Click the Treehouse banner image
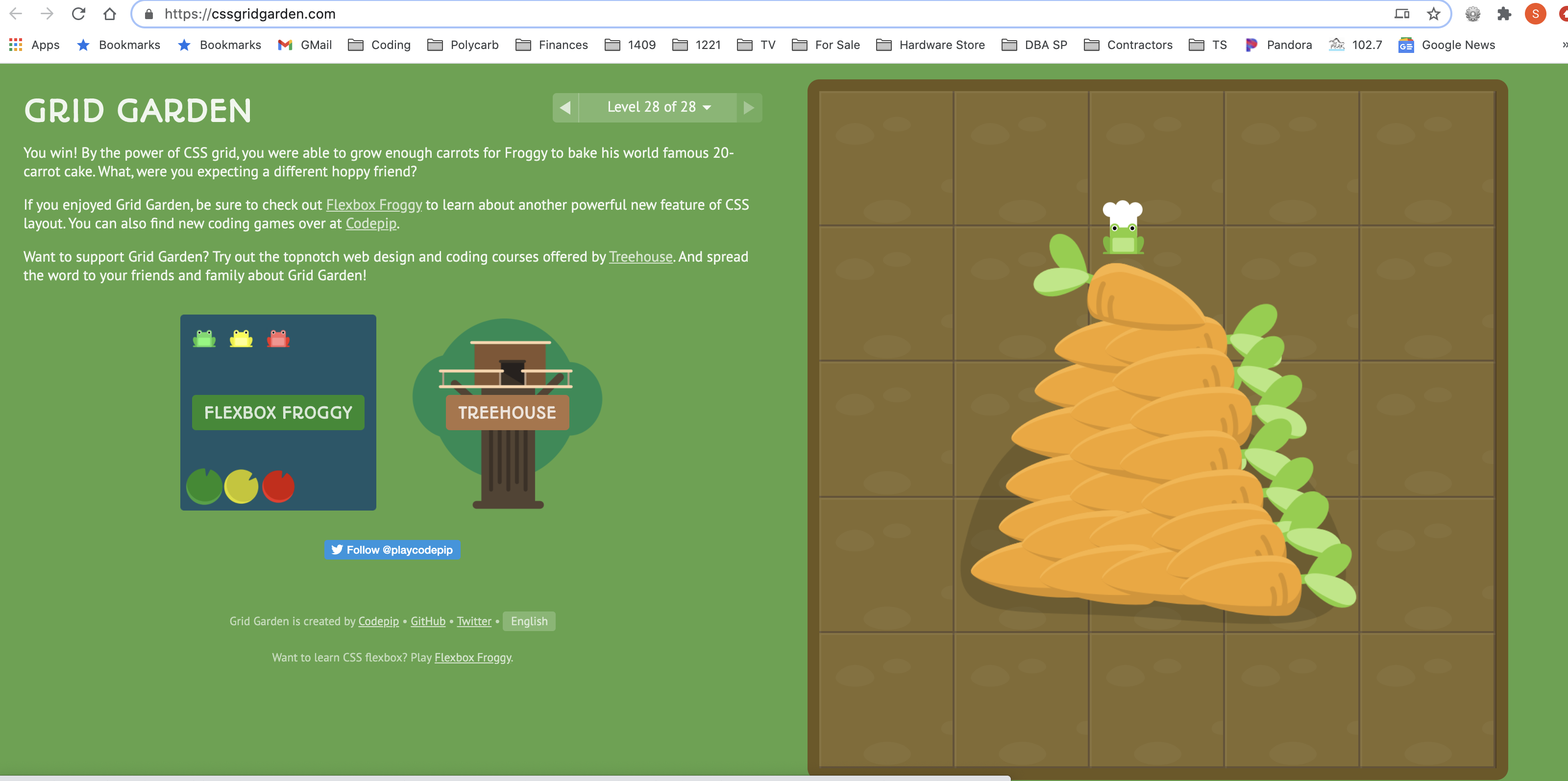 coord(507,412)
